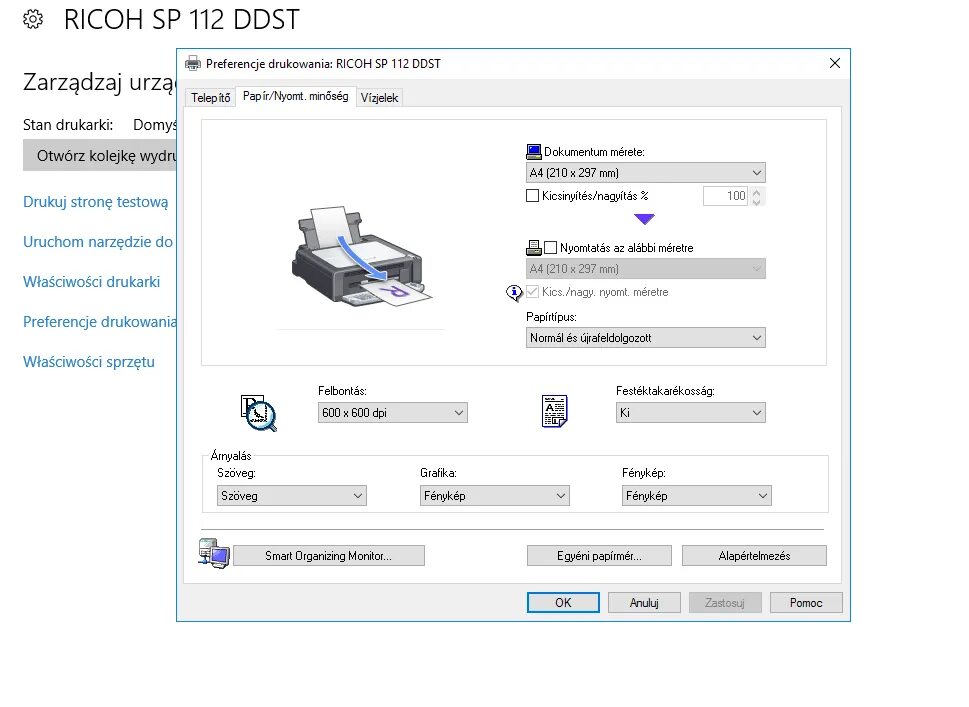Toggle Kics./nagy. nyomt. méretre checkbox

pyautogui.click(x=532, y=292)
